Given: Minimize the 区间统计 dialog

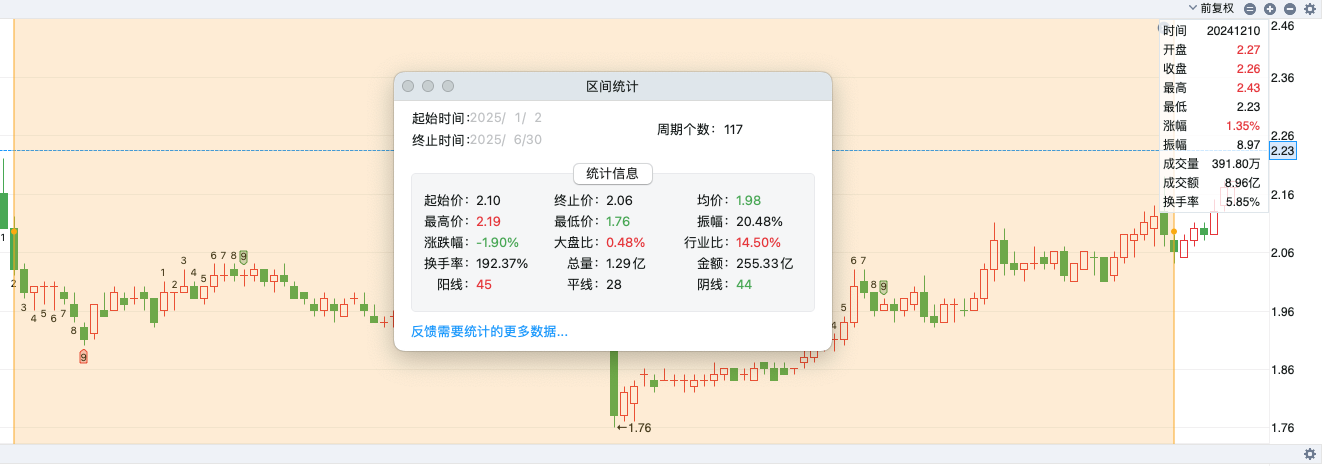Looking at the screenshot, I should pyautogui.click(x=428, y=87).
